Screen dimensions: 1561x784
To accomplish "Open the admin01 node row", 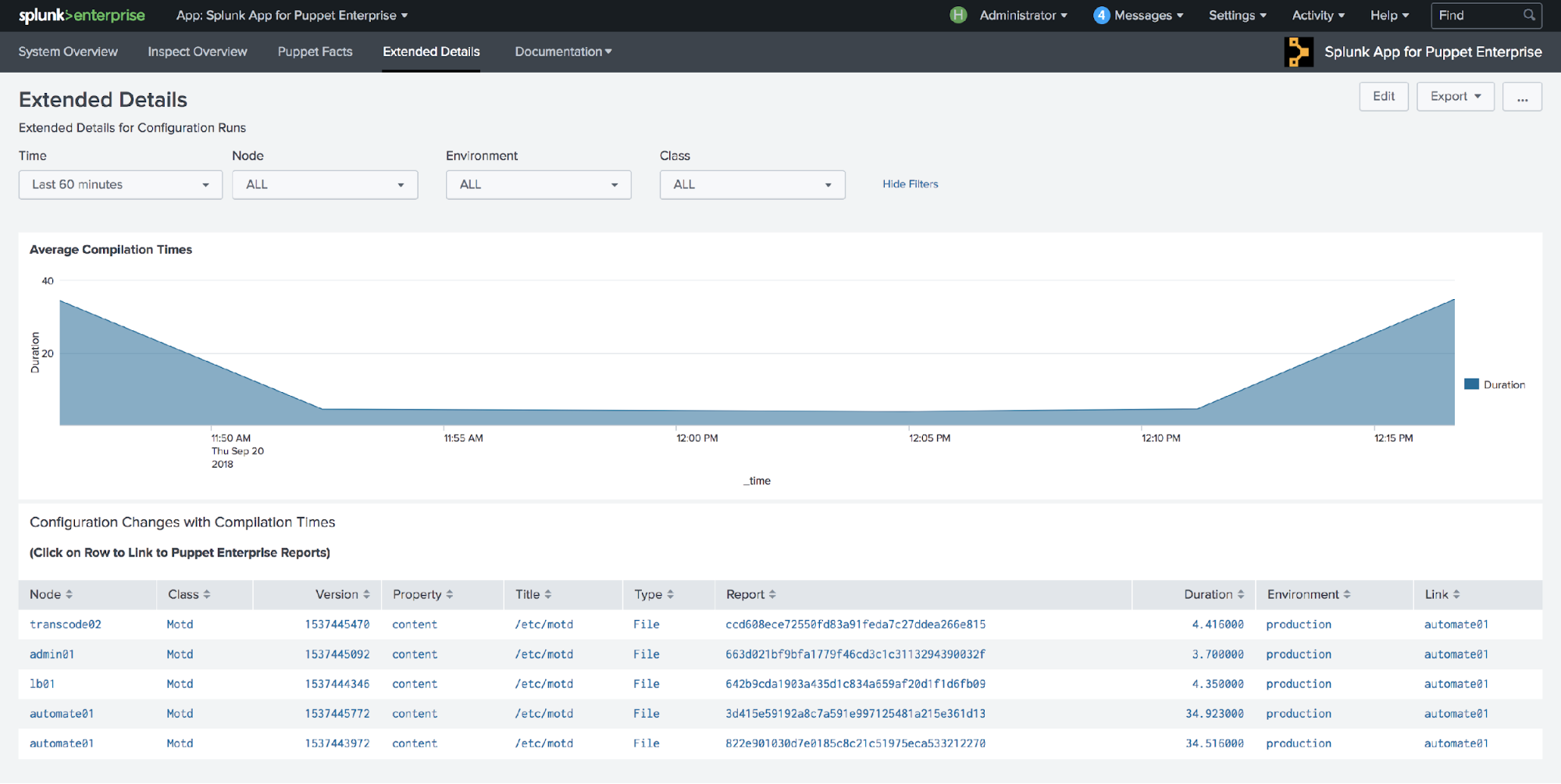I will [780, 654].
